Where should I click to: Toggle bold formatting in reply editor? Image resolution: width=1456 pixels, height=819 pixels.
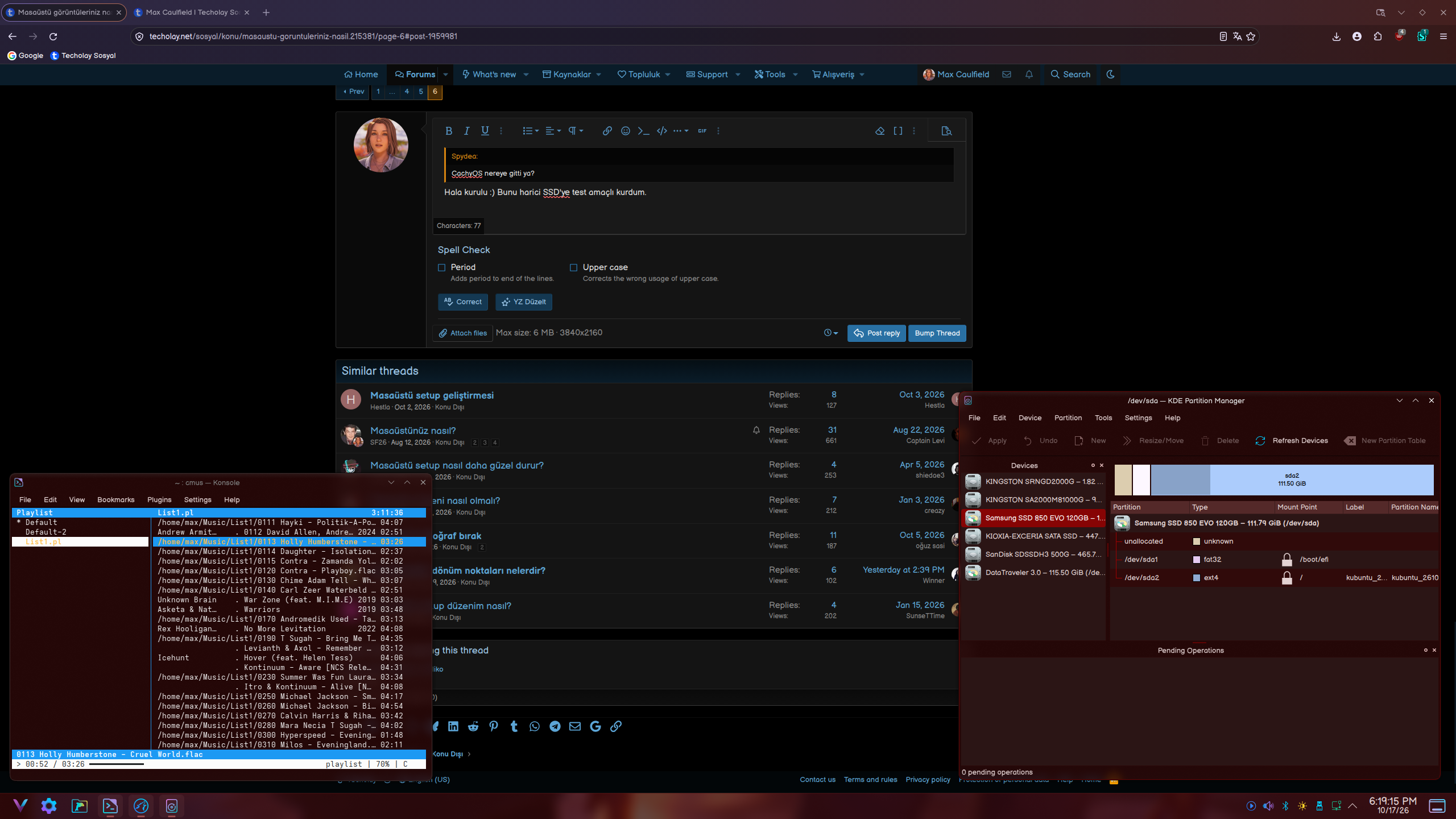[x=449, y=131]
